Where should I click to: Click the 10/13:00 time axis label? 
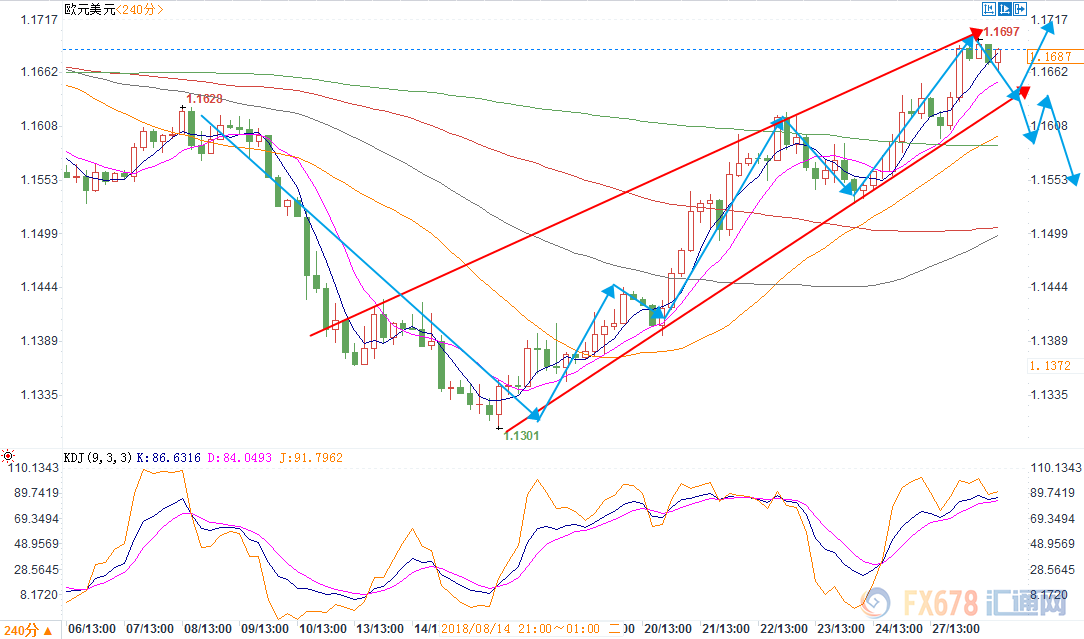pyautogui.click(x=325, y=629)
